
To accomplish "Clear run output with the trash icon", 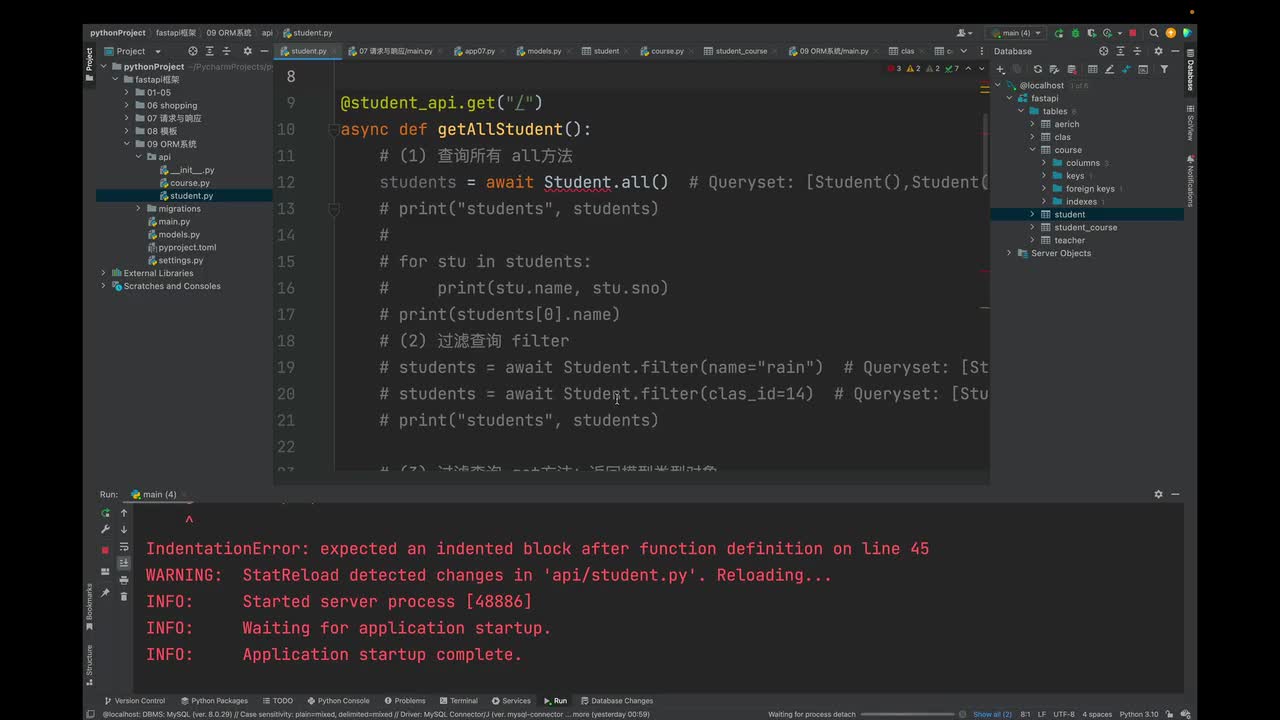I will tap(124, 596).
